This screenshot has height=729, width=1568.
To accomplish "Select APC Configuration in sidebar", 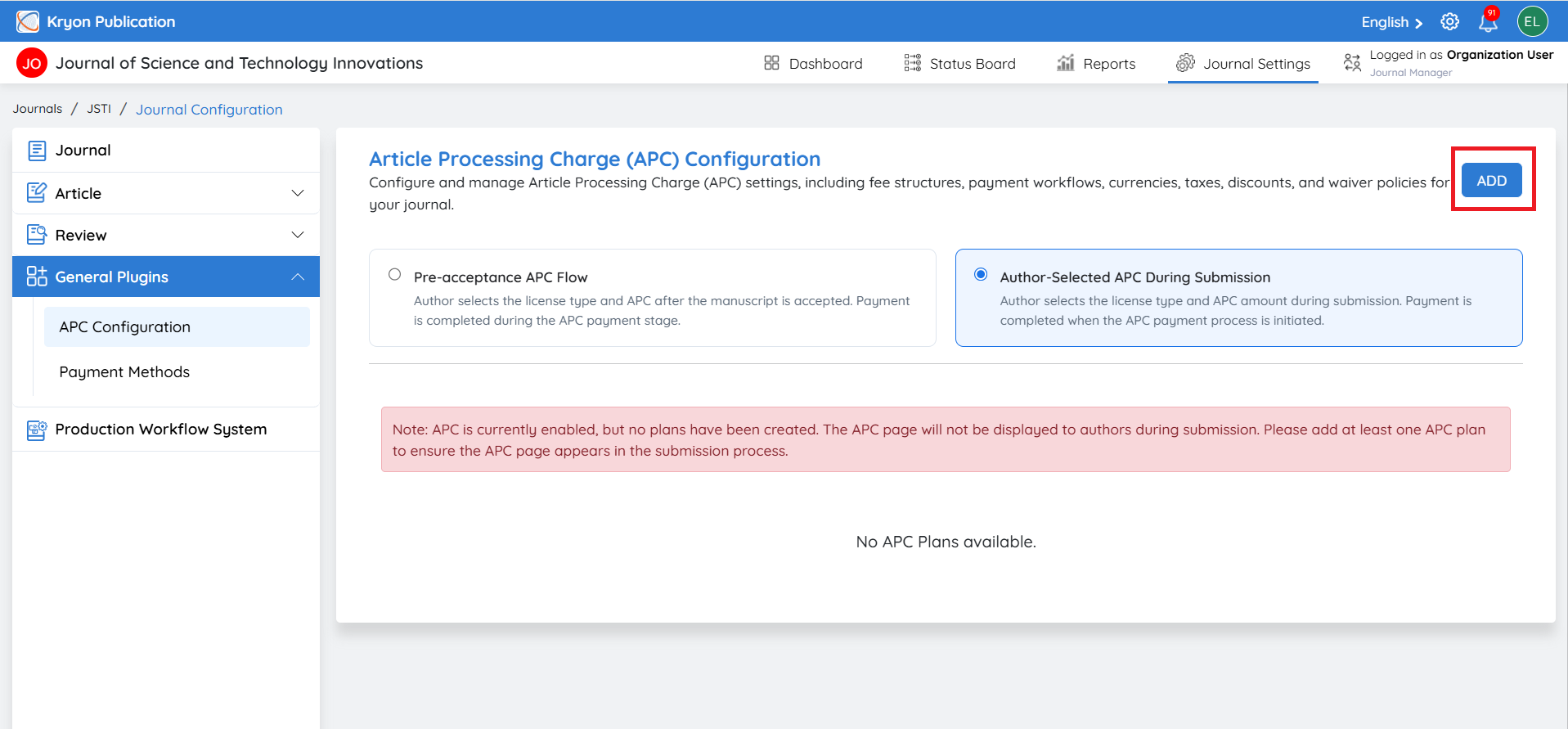I will pos(177,326).
